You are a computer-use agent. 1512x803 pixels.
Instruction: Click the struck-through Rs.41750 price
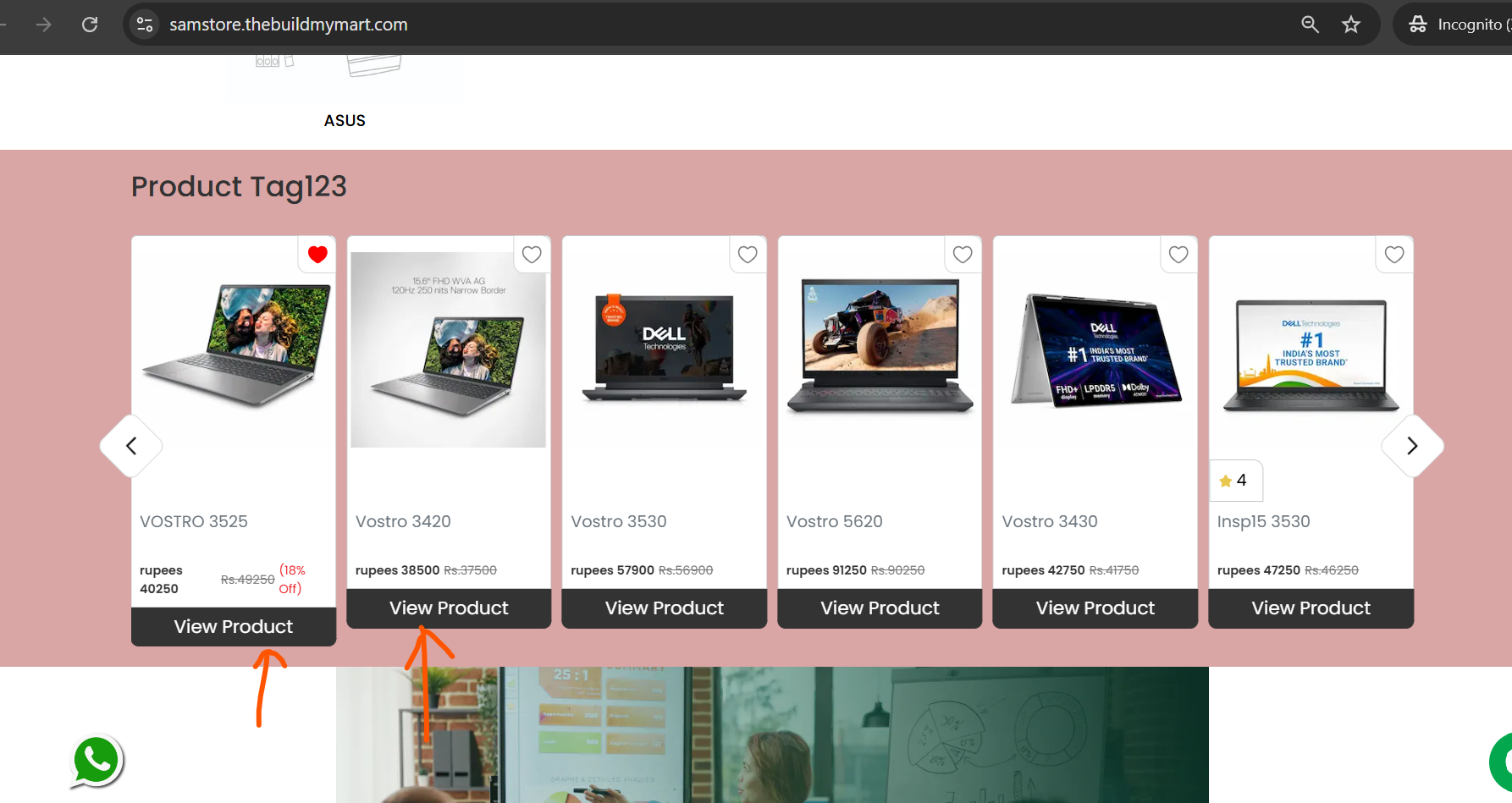1114,570
